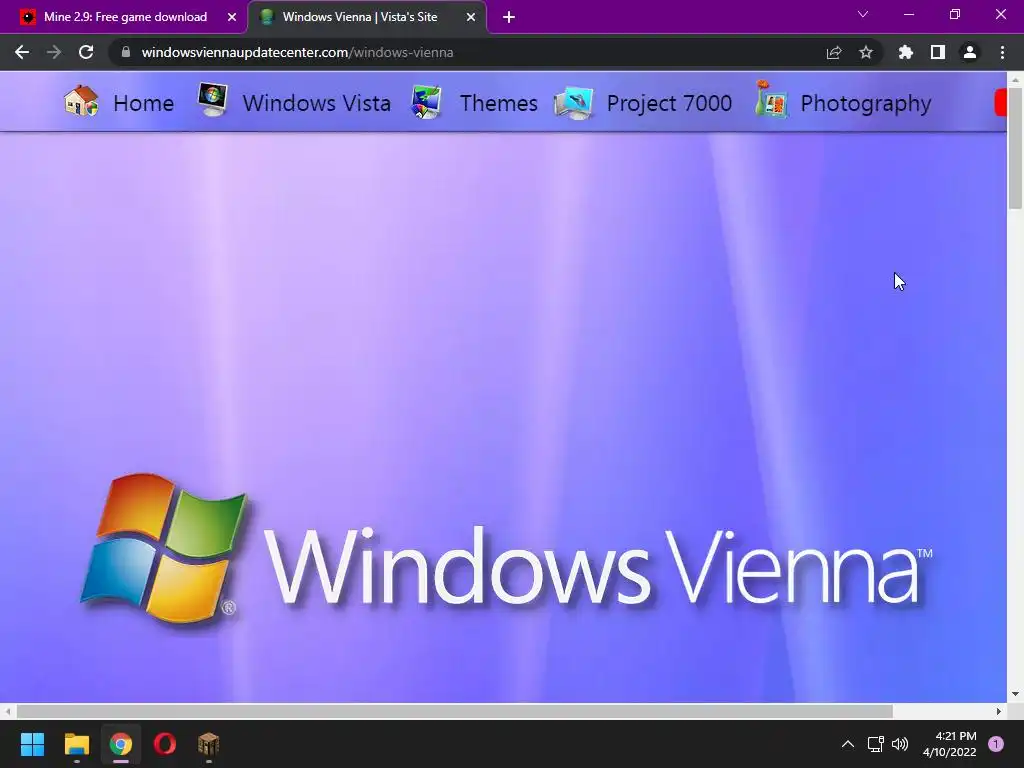The width and height of the screenshot is (1024, 768).
Task: Go to the Themes section
Action: [499, 103]
